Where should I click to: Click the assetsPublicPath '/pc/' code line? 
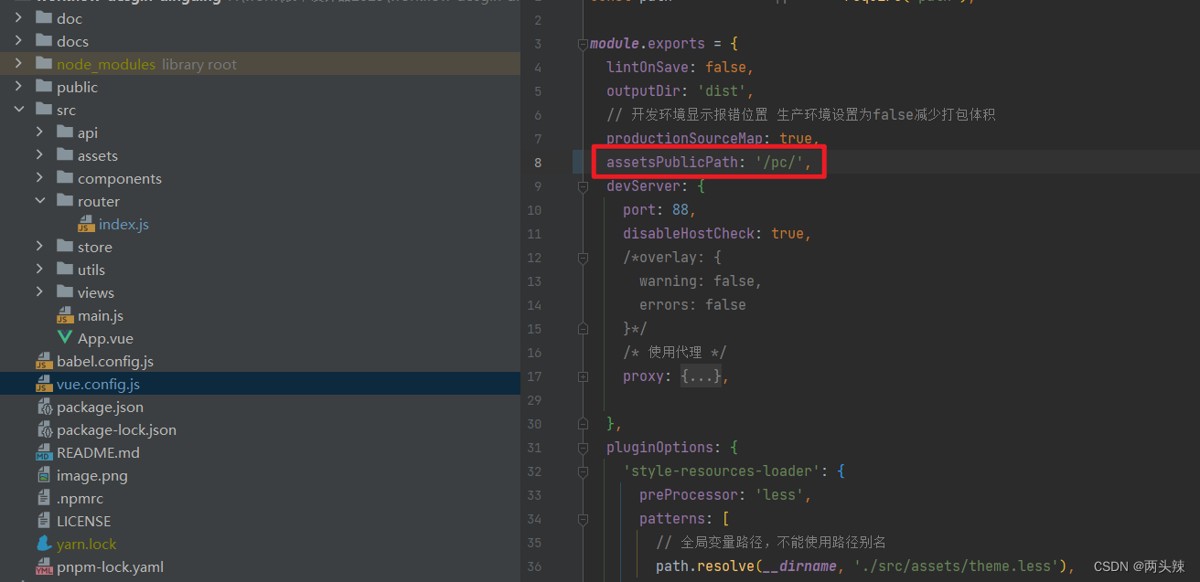(x=708, y=162)
